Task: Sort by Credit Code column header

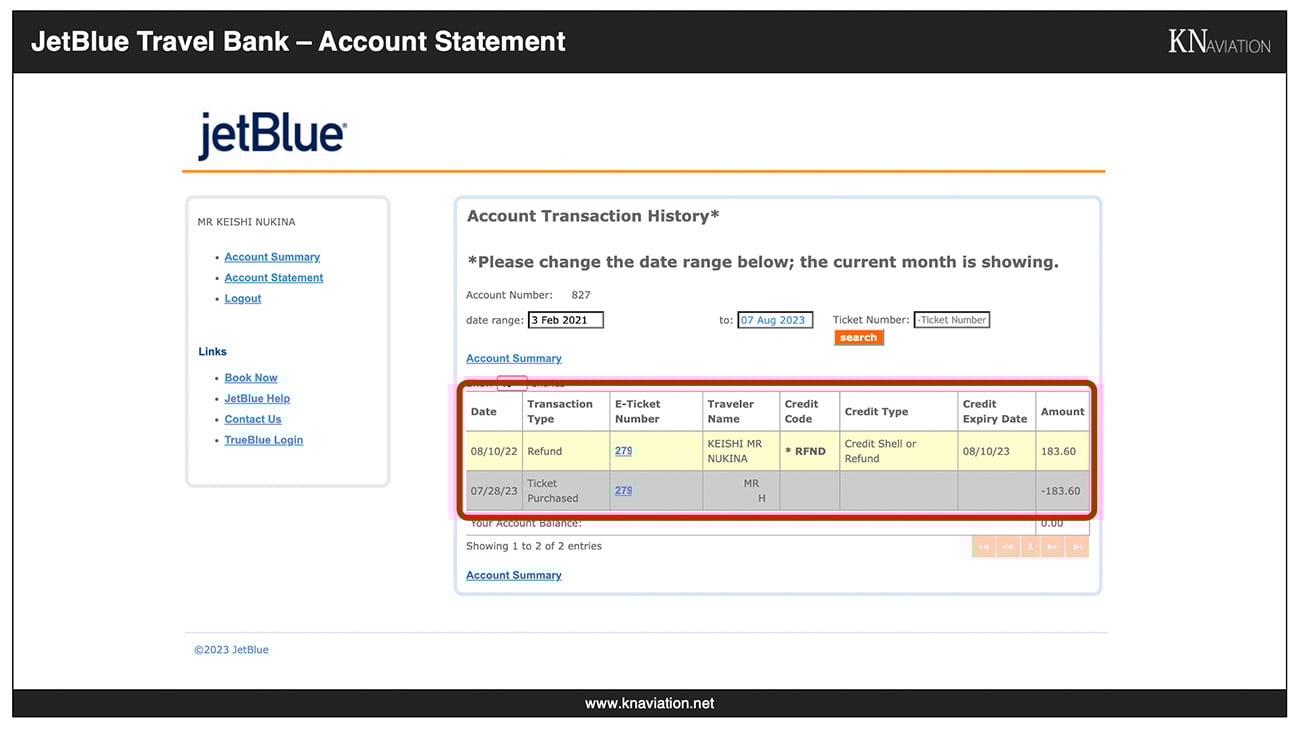Action: (x=809, y=411)
